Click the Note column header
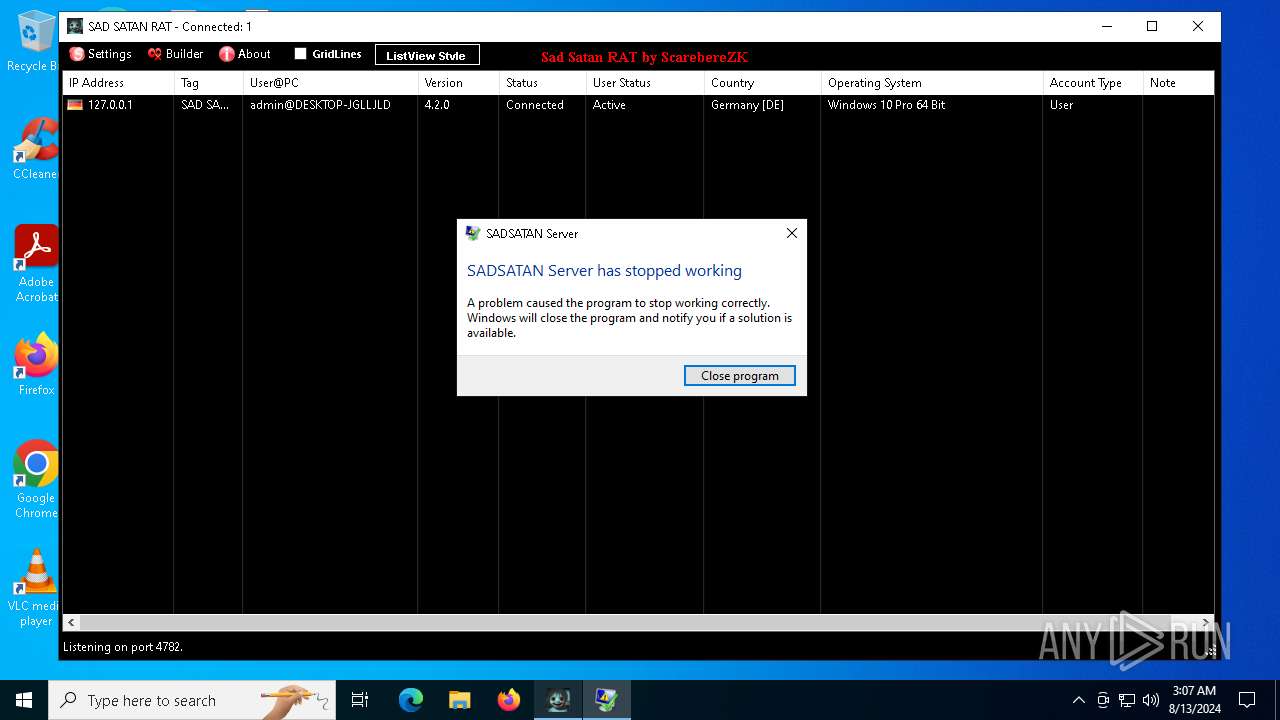1280x720 pixels. pyautogui.click(x=1179, y=83)
